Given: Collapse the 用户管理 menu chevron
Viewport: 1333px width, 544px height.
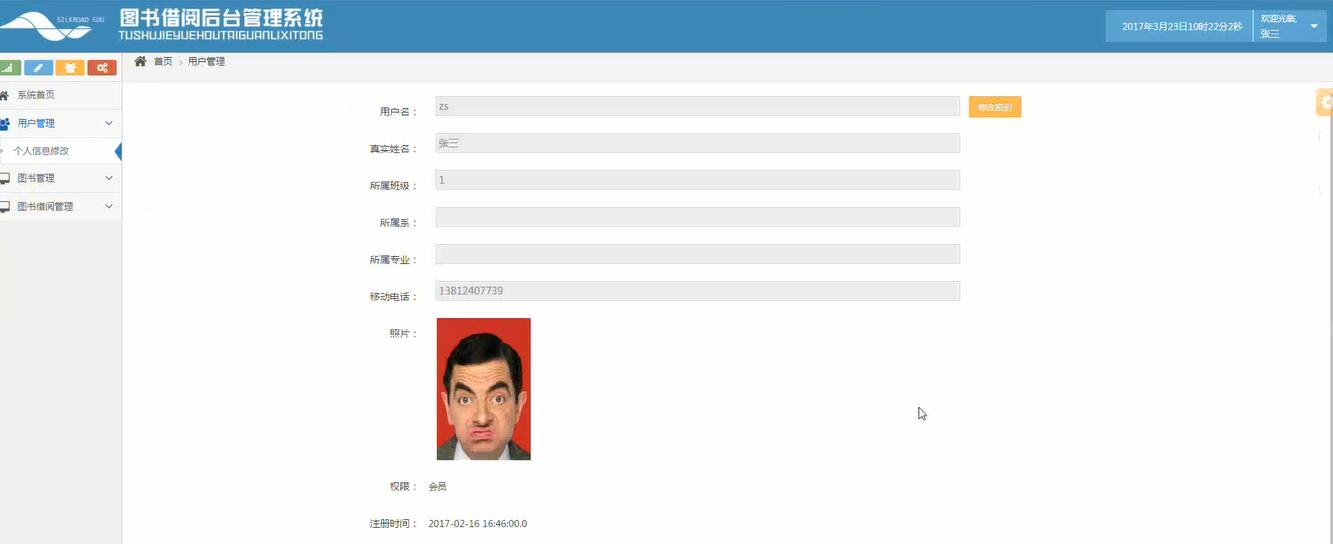Looking at the screenshot, I should (109, 123).
